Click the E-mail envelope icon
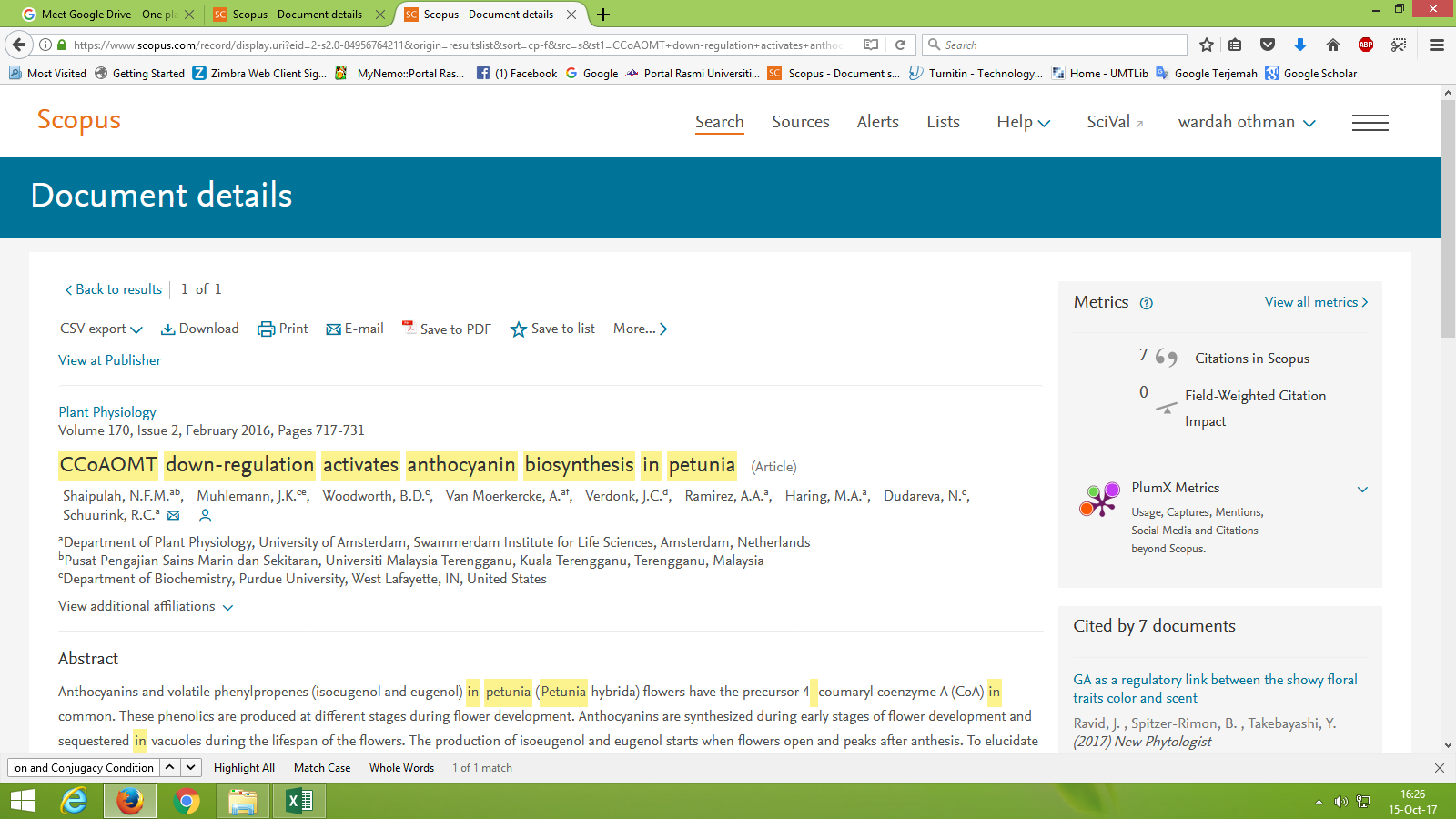Viewport: 1456px width, 819px height. coord(334,329)
